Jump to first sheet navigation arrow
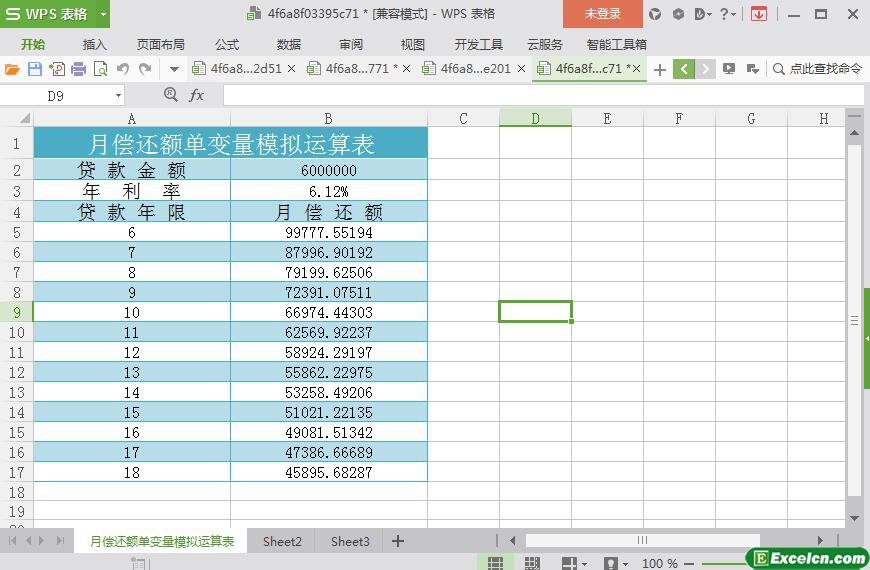870x570 pixels. (12, 541)
